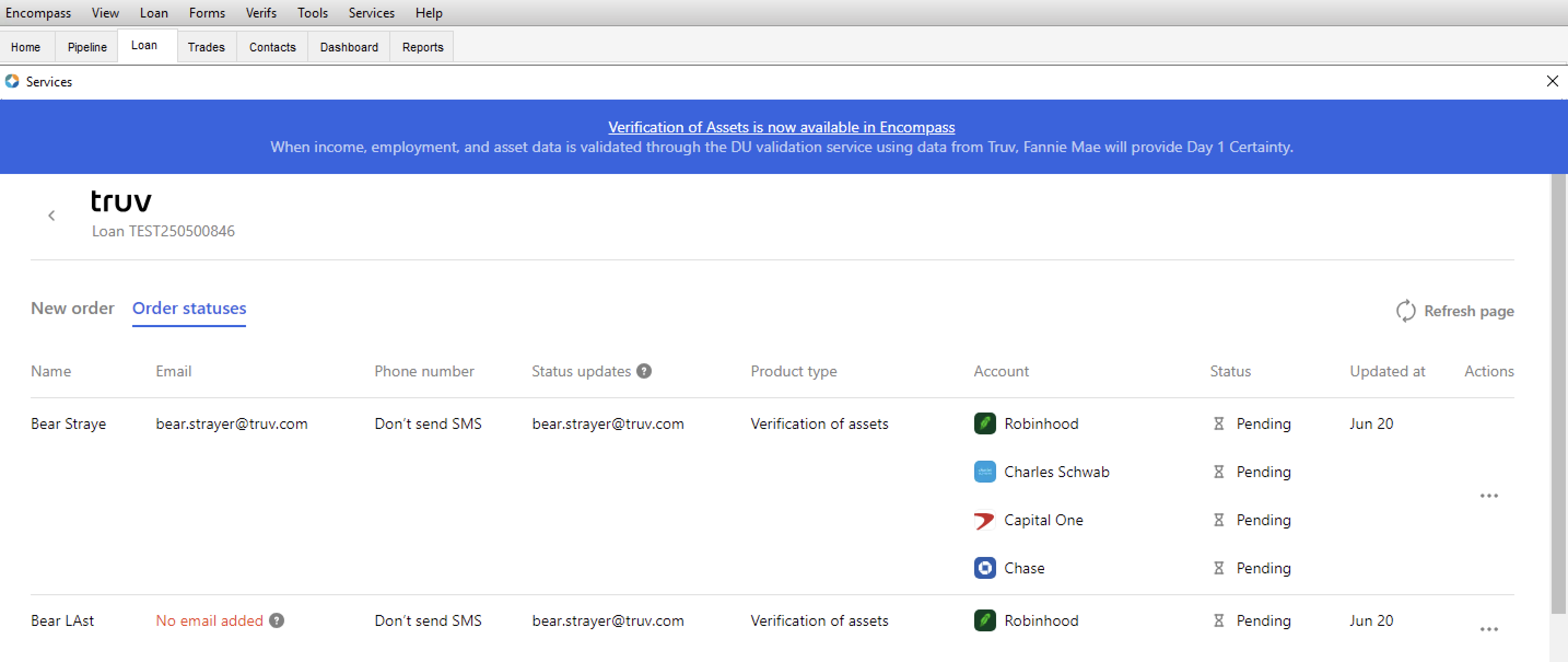Click the hourglass icon for Capital One status
Viewport: 1568px width, 662px height.
point(1219,520)
